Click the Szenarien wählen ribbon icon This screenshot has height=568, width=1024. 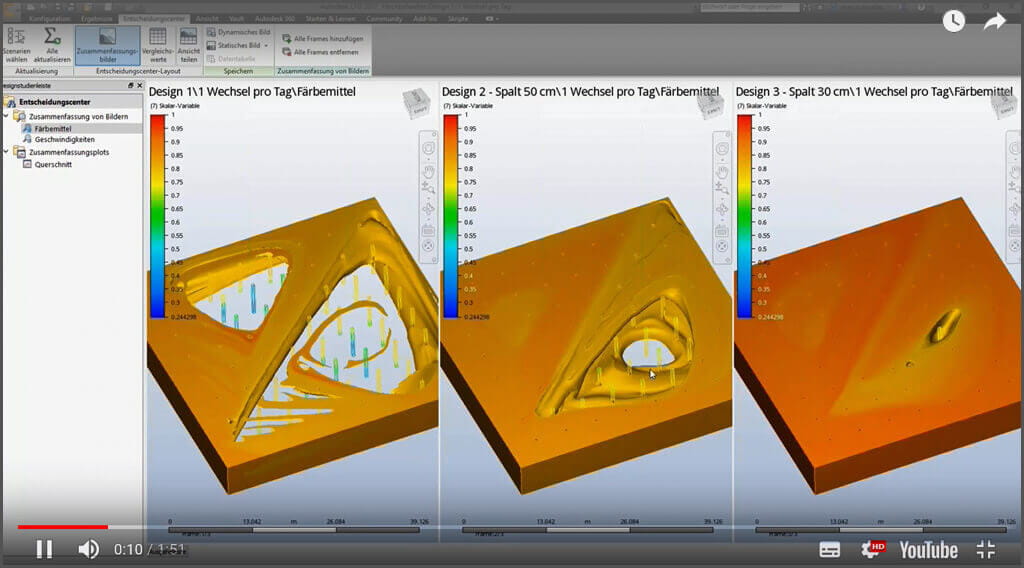tap(15, 44)
